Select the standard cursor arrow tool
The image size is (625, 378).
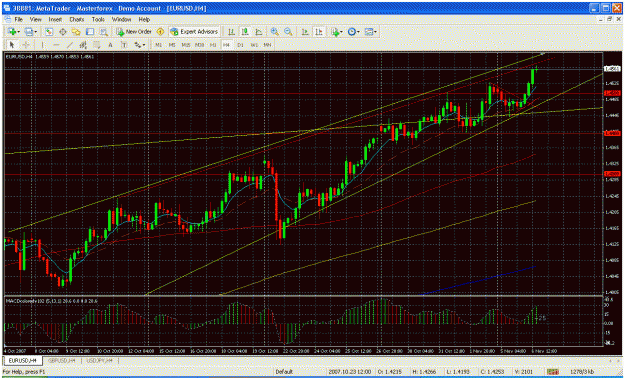(12, 45)
